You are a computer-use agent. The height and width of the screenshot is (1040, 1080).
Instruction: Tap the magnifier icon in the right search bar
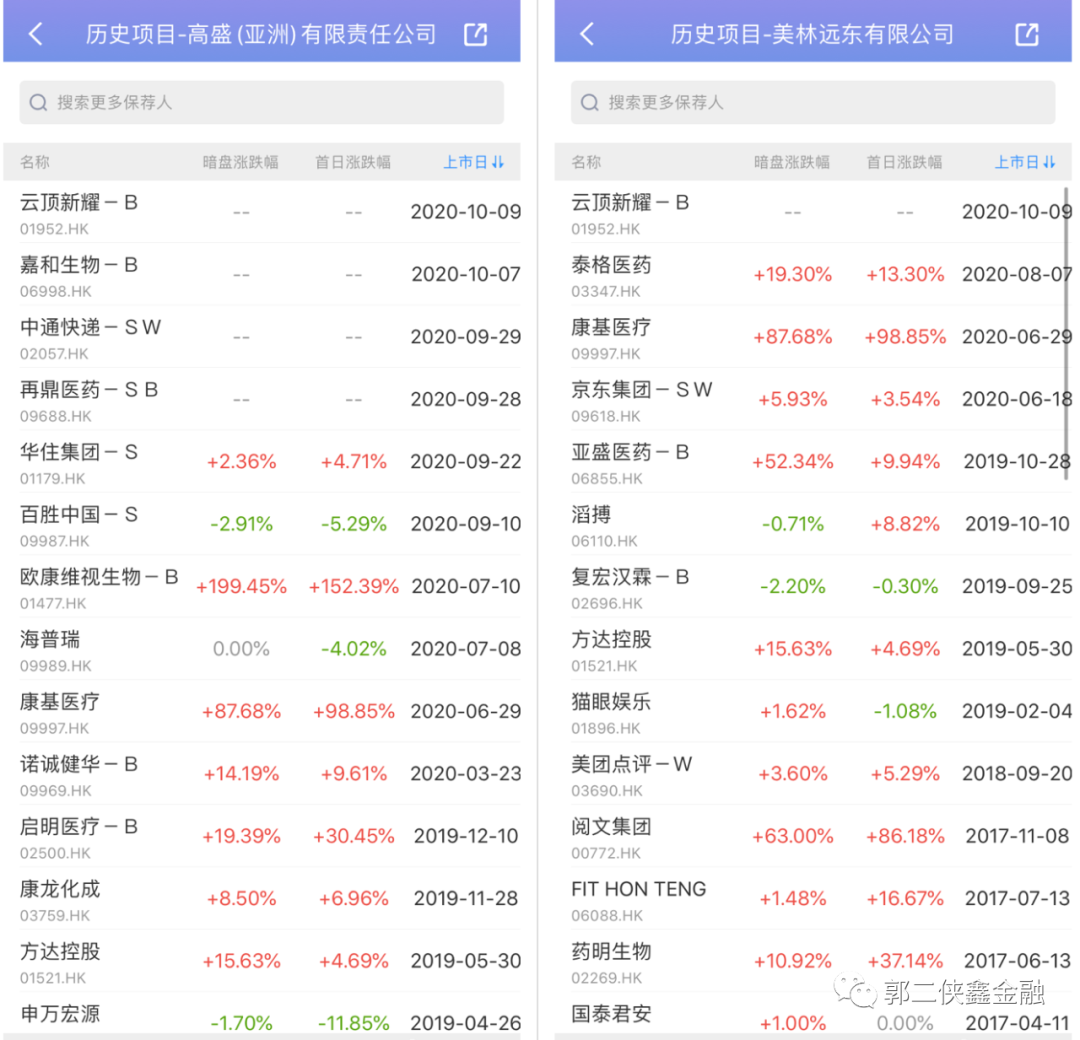(590, 103)
